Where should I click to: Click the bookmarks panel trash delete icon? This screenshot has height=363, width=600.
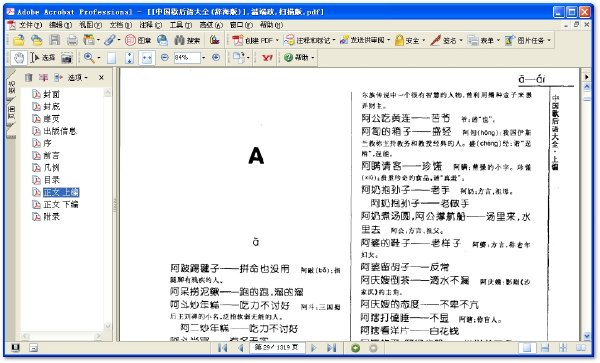pos(29,78)
